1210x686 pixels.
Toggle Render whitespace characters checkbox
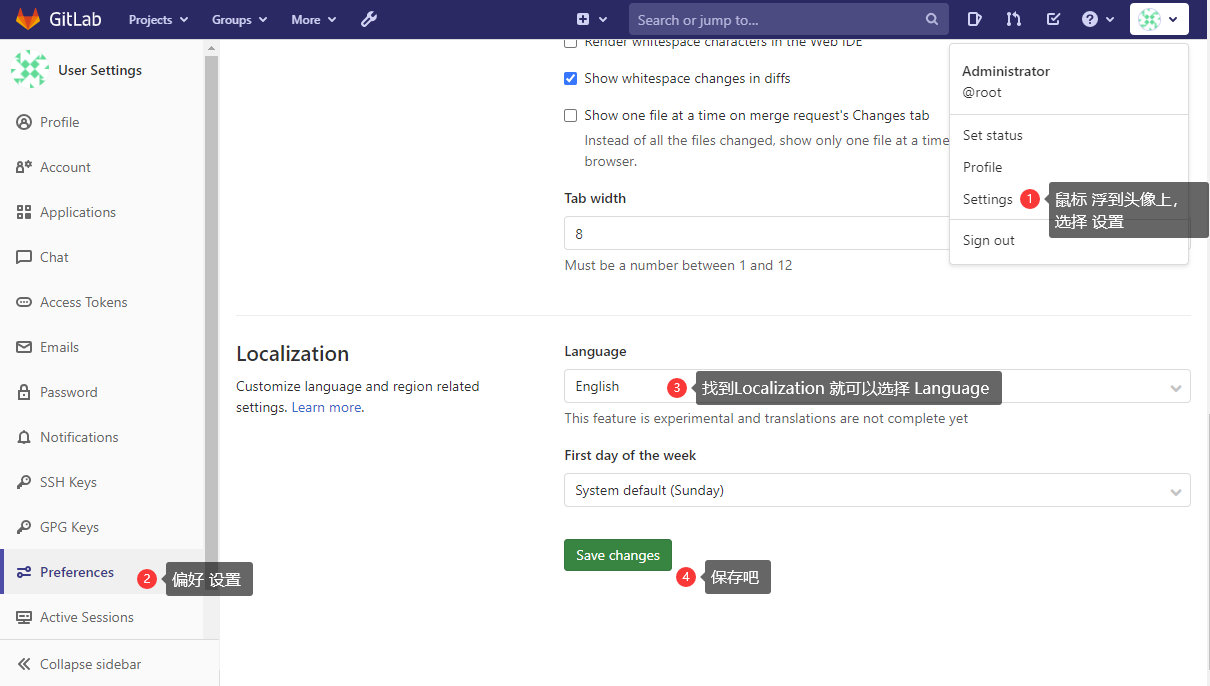pos(571,43)
